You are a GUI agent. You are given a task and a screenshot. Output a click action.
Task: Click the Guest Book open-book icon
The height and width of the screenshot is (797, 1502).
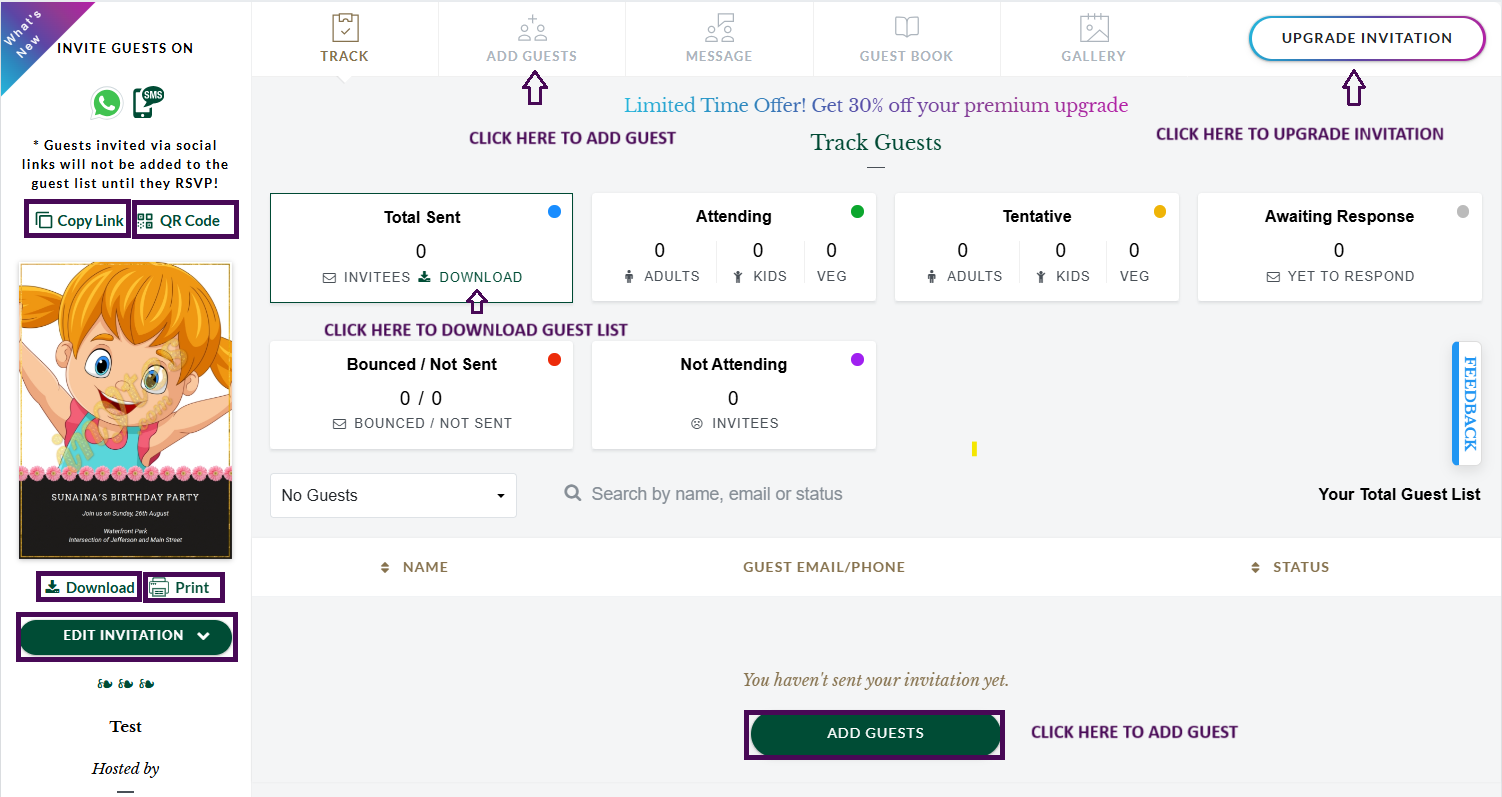(906, 28)
